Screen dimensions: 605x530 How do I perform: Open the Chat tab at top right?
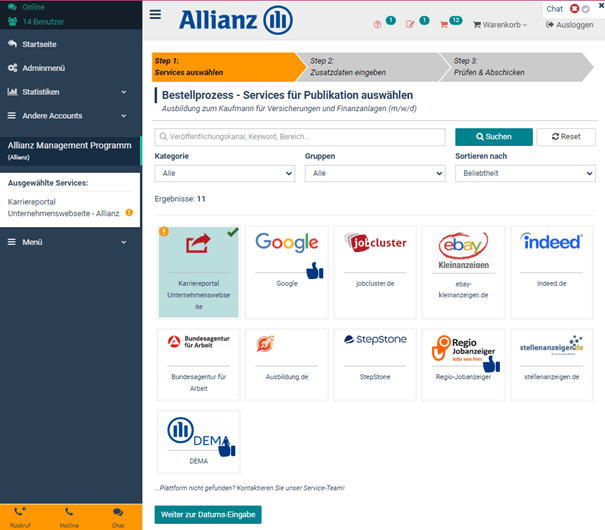[x=554, y=9]
